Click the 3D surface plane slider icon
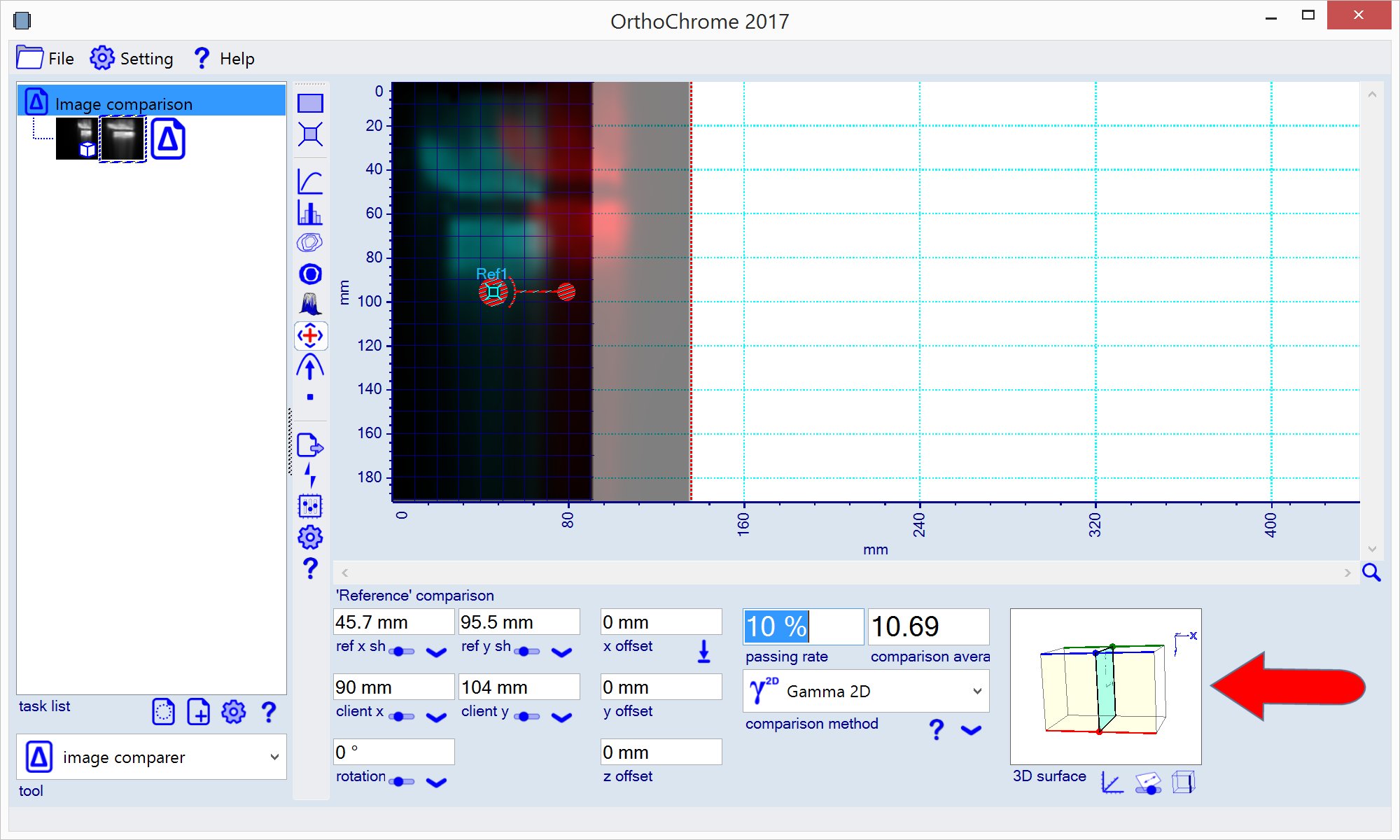Image resolution: width=1400 pixels, height=840 pixels. [x=1148, y=782]
